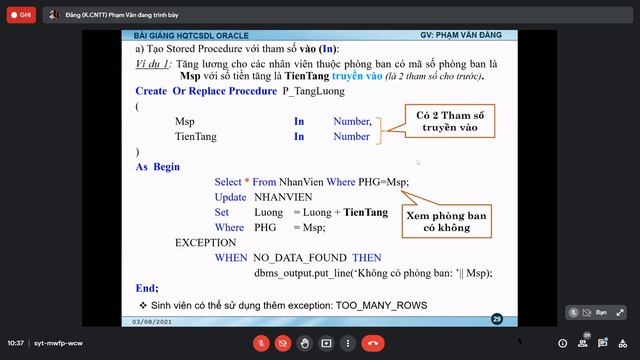Show the participants list with 39 badge

(583, 343)
